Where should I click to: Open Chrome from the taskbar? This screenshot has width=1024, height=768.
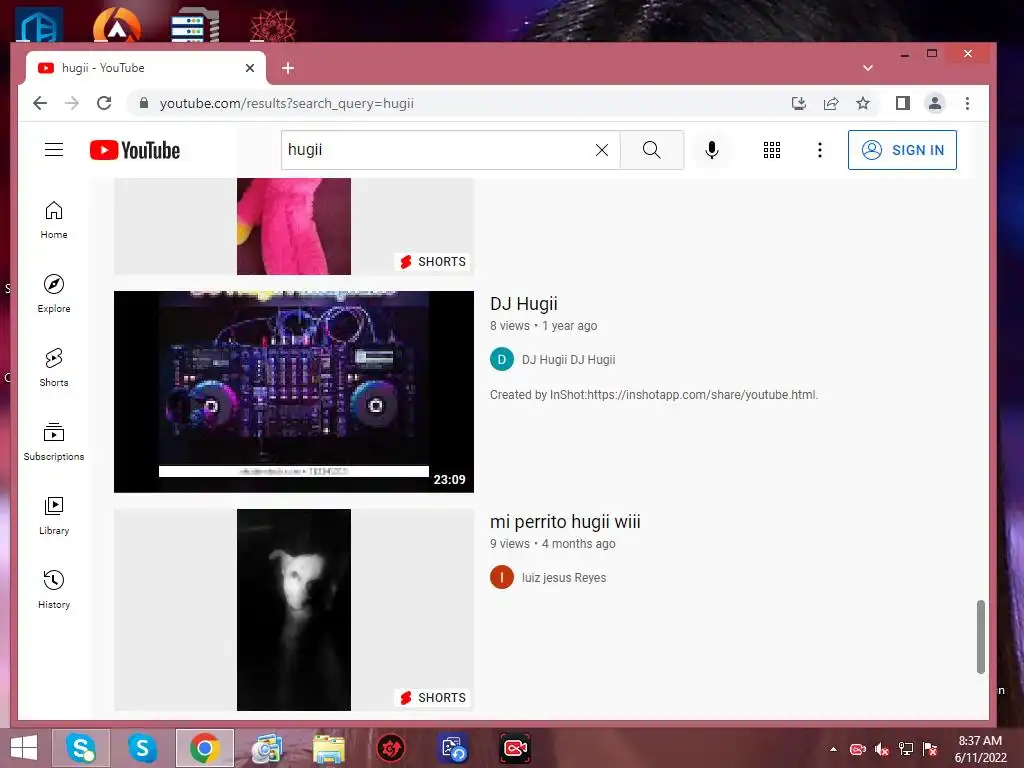pyautogui.click(x=204, y=748)
